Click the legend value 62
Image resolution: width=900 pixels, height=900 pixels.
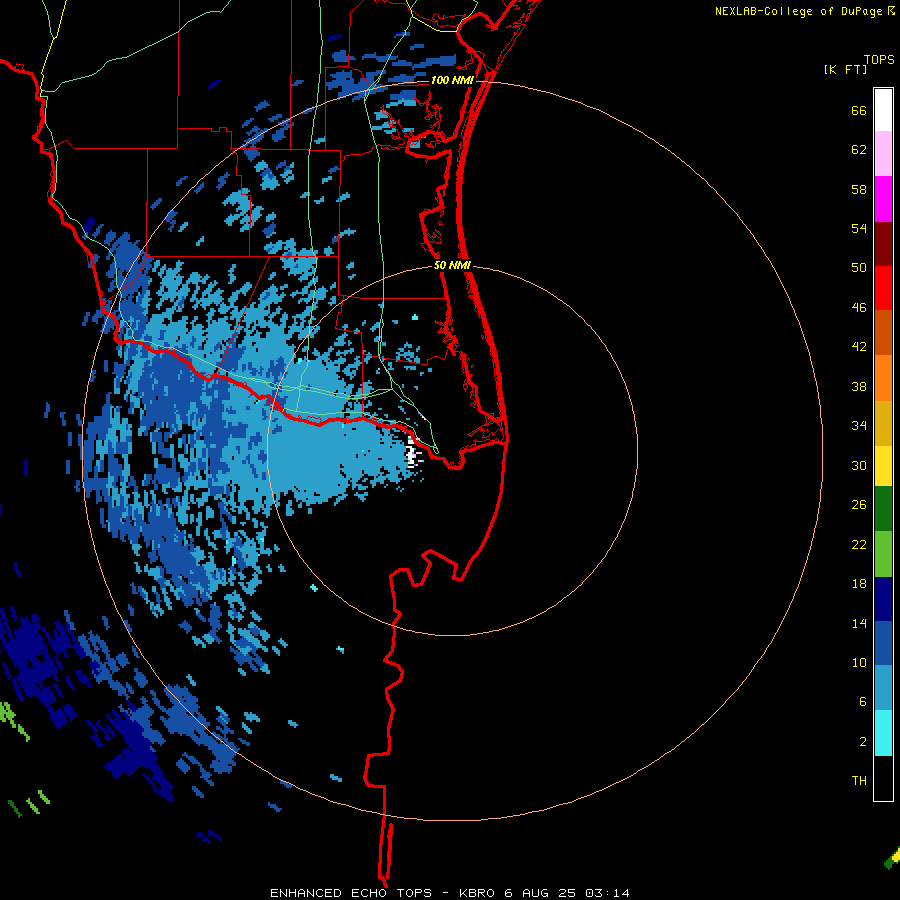coord(859,150)
